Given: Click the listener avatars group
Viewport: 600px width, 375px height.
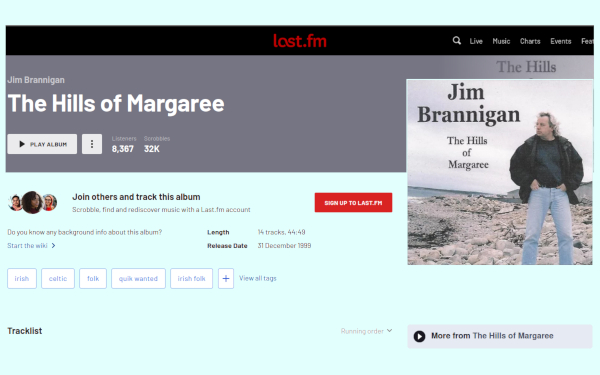Looking at the screenshot, I should tap(33, 202).
